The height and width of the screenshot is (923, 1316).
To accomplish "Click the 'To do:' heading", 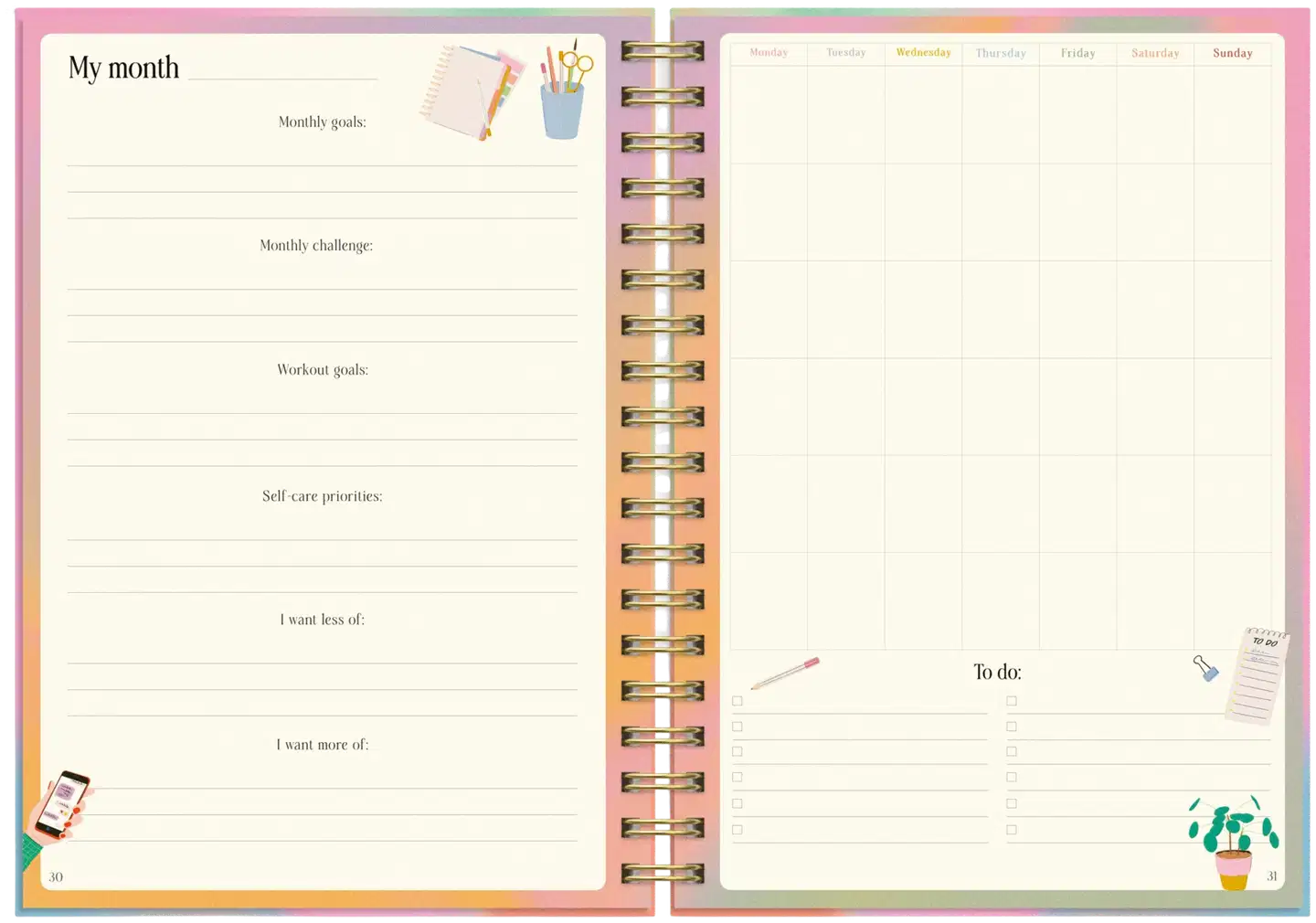I will pos(998,673).
